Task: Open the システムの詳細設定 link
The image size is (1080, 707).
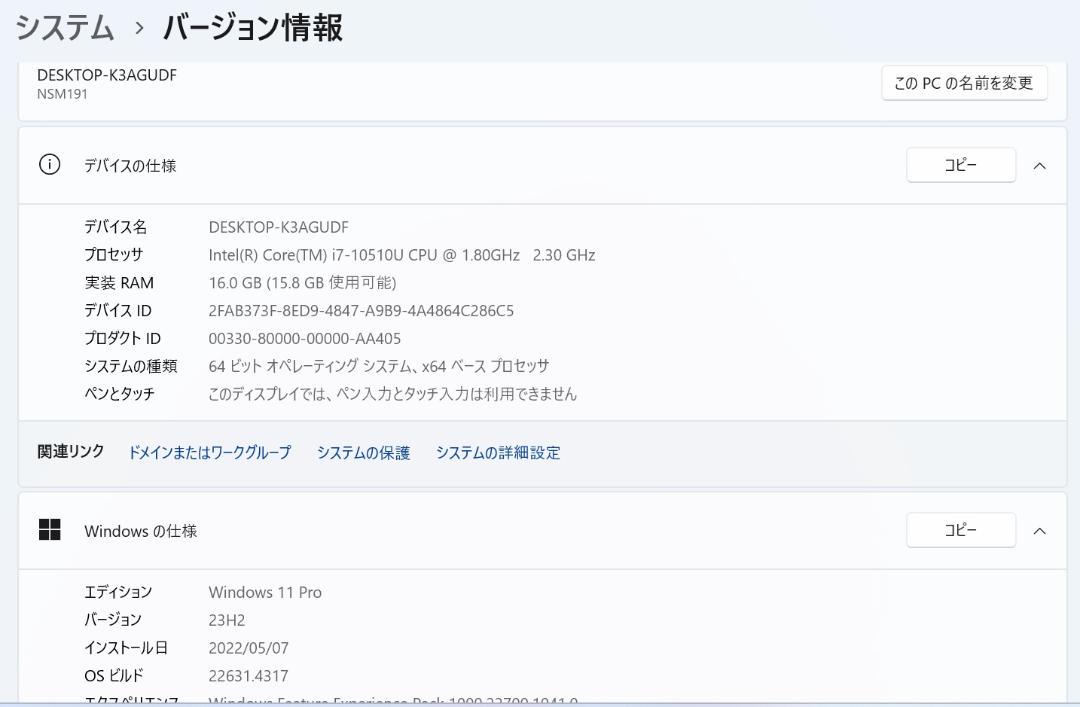Action: coord(498,452)
